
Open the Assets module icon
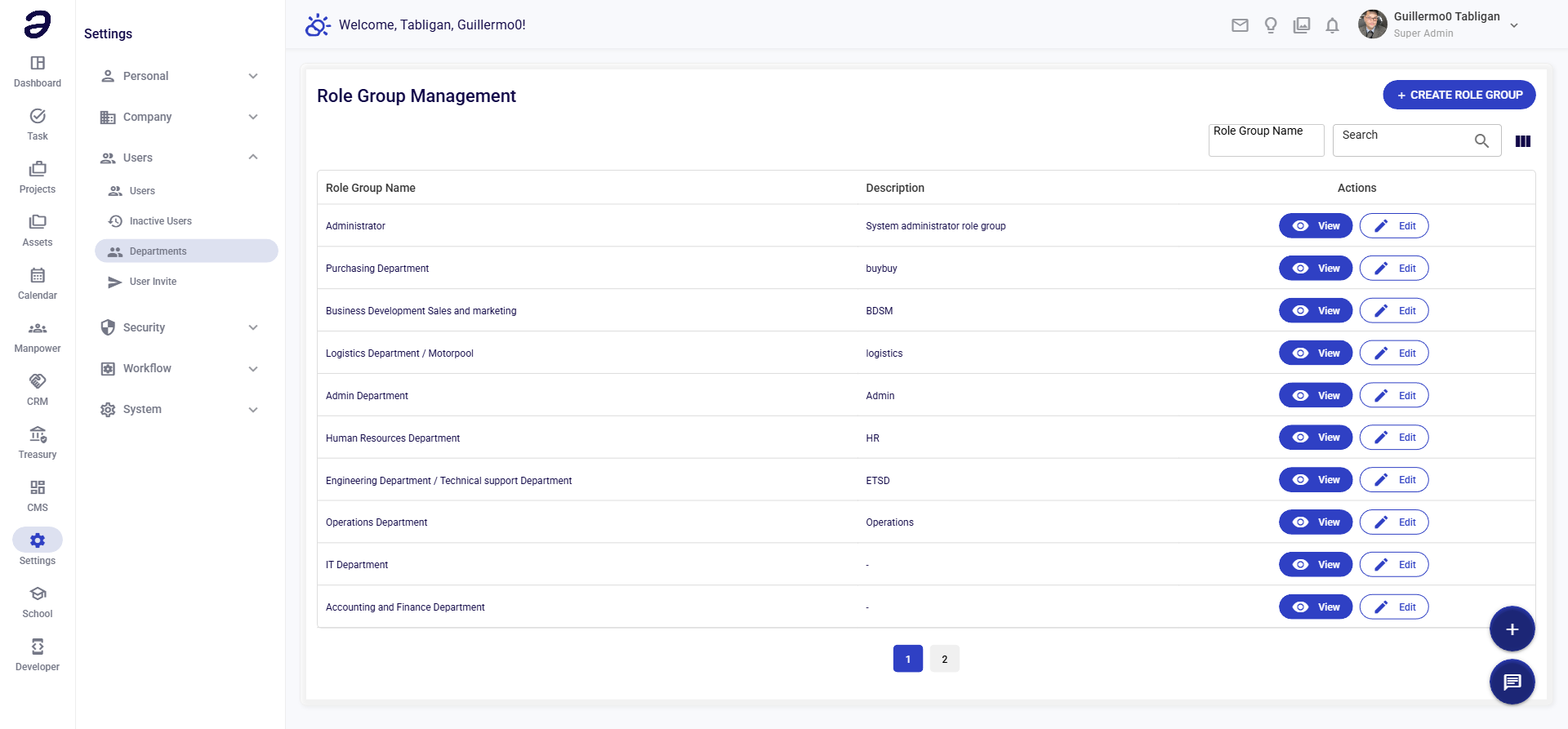point(38,222)
